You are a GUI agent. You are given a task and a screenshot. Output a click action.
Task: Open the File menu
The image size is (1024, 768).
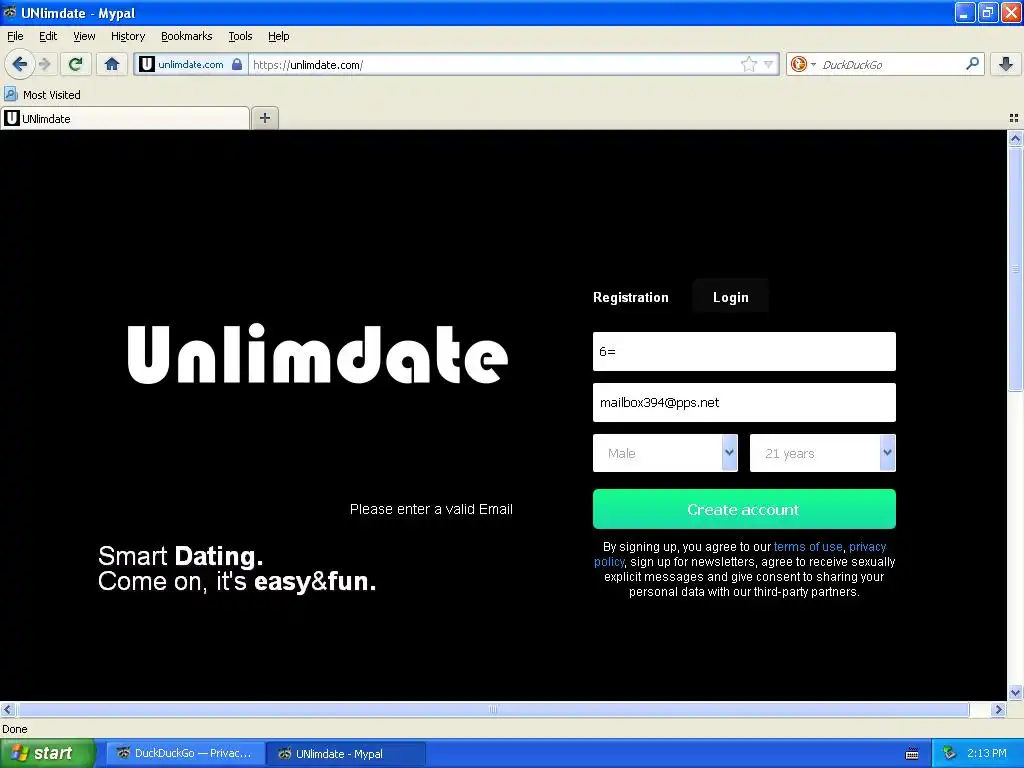tap(15, 36)
